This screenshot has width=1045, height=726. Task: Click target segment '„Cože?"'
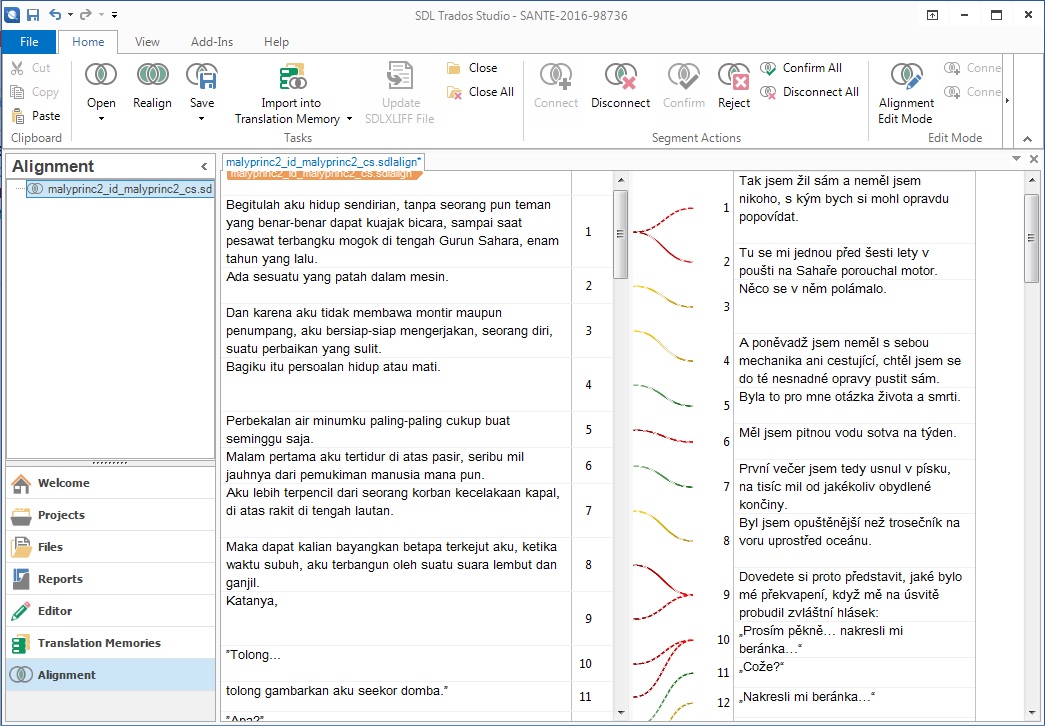[854, 673]
